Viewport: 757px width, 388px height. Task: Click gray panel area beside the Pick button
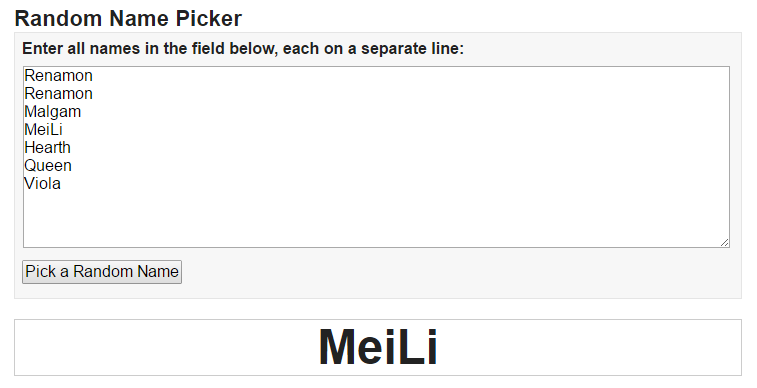click(461, 272)
